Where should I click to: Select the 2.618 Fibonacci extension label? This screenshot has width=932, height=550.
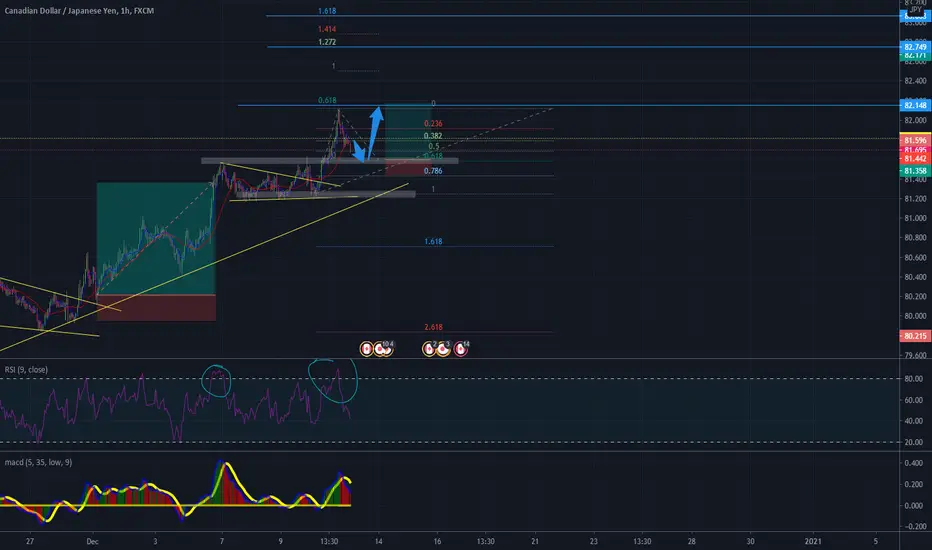pos(433,327)
